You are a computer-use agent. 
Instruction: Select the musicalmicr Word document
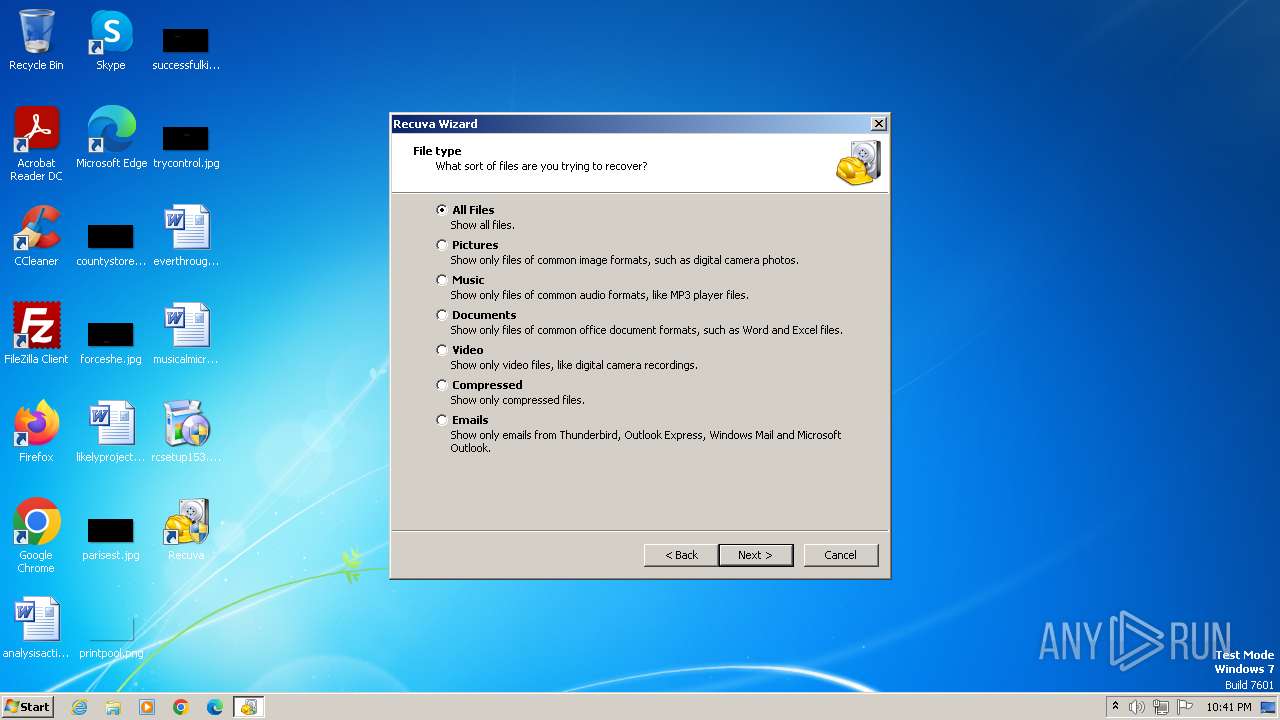[x=186, y=334]
